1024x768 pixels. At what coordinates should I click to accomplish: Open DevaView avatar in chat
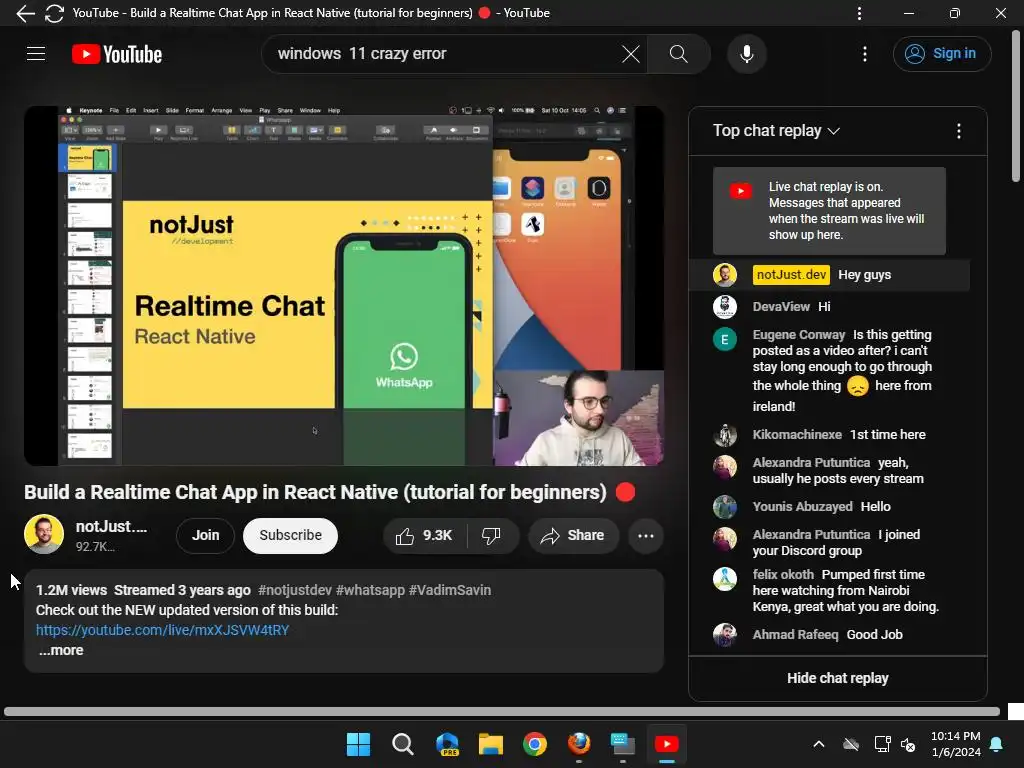724,307
